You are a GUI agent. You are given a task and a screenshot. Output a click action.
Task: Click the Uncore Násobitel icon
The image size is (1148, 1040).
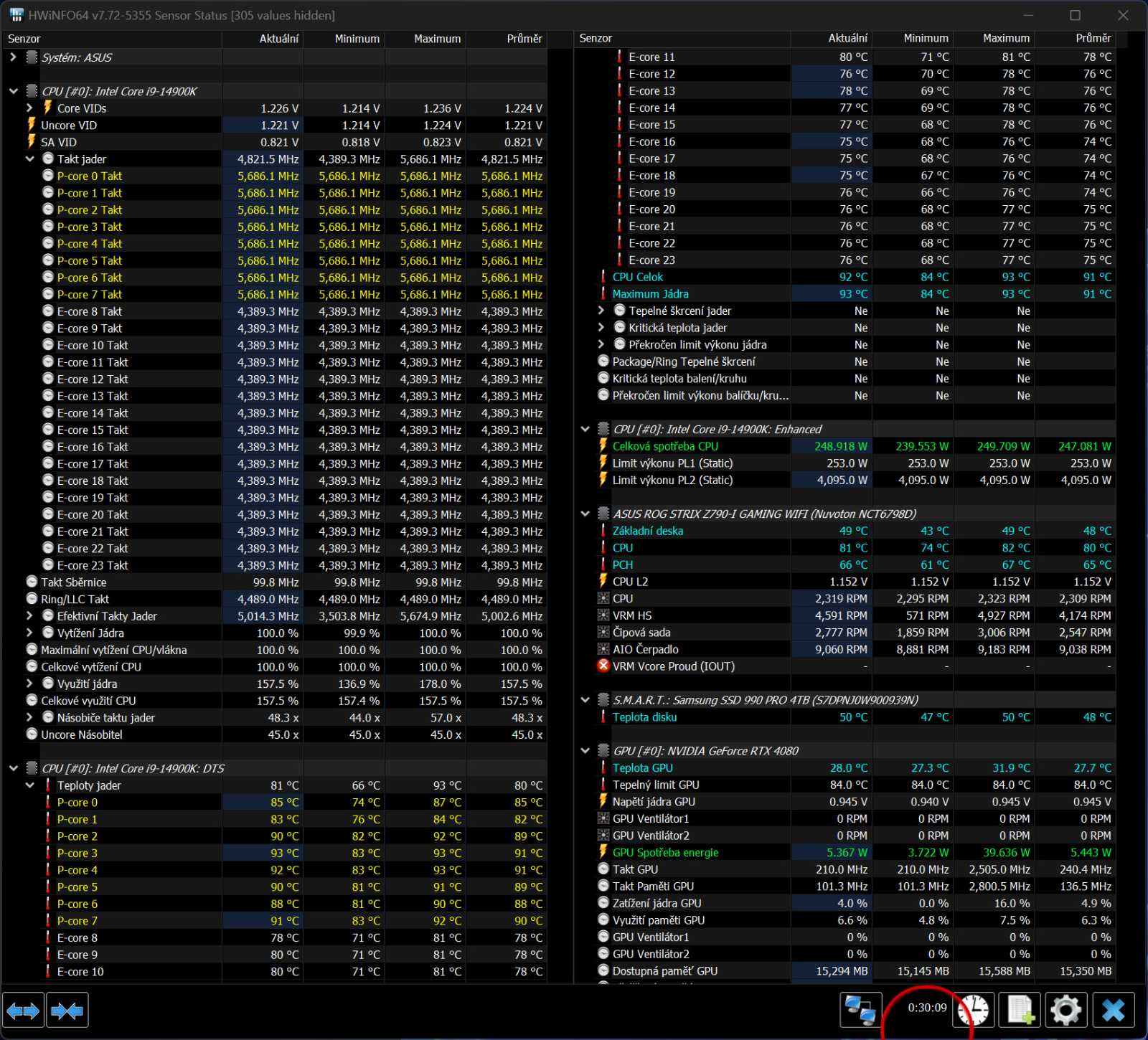tap(32, 734)
